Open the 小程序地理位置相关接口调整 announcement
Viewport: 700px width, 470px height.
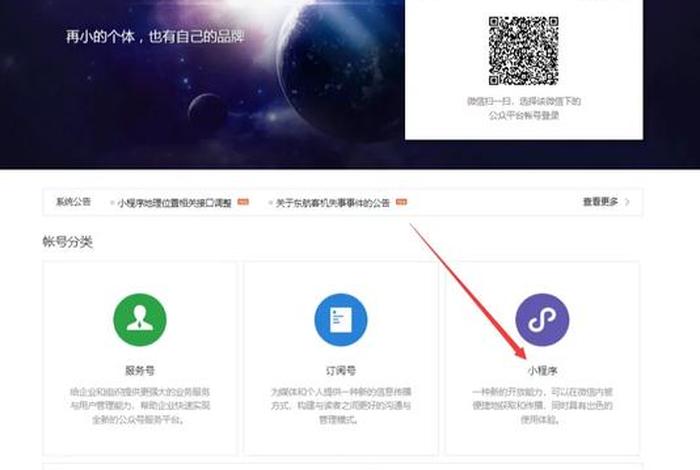pos(174,202)
